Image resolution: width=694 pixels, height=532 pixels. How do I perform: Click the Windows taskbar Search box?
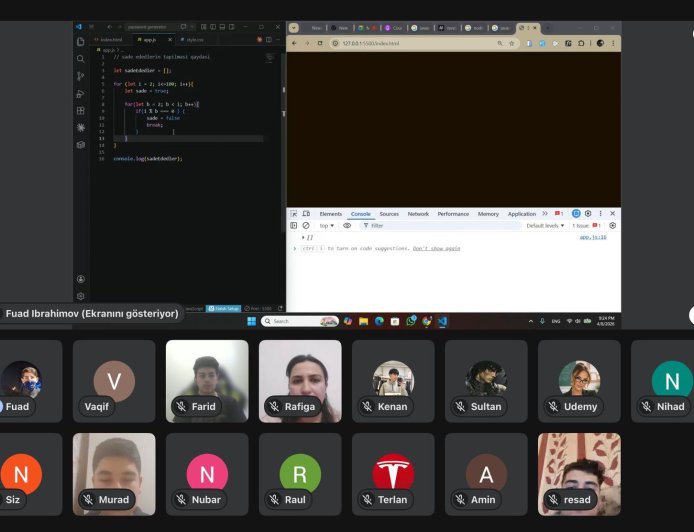(x=300, y=321)
